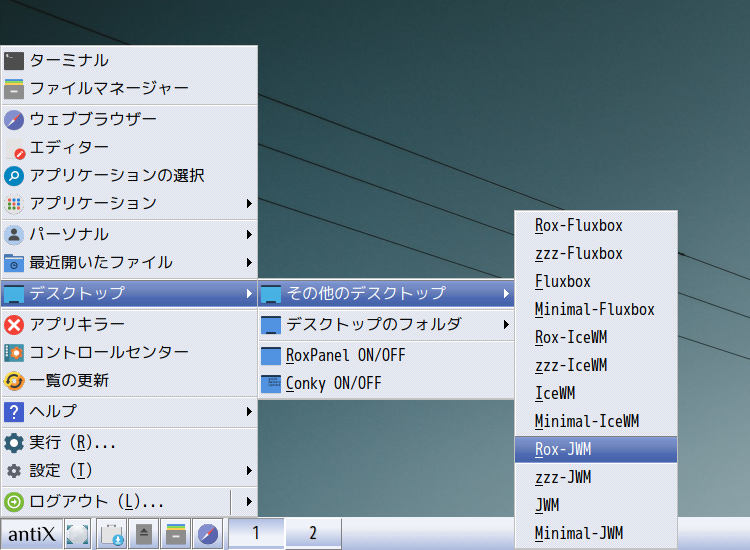Select the zzz-Fluxbox desktop
This screenshot has height=550, width=750.
(596, 253)
